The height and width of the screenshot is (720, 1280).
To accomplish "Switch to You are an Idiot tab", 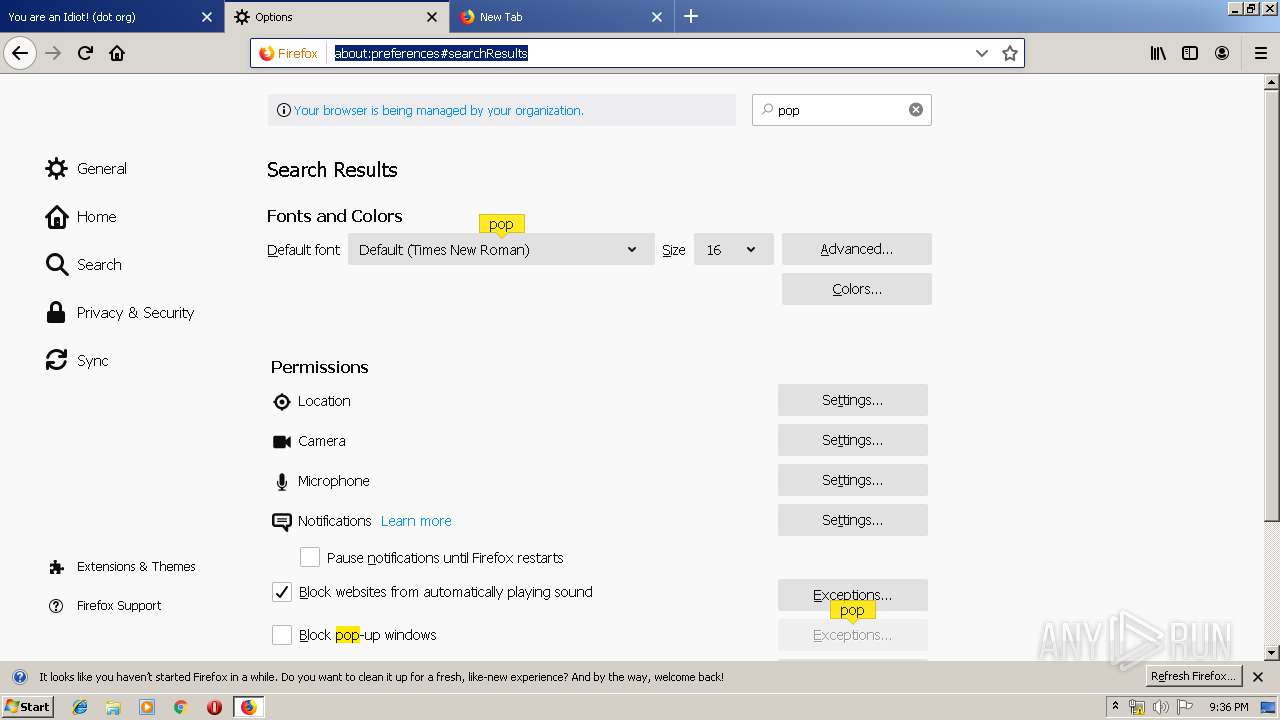I will [x=100, y=16].
